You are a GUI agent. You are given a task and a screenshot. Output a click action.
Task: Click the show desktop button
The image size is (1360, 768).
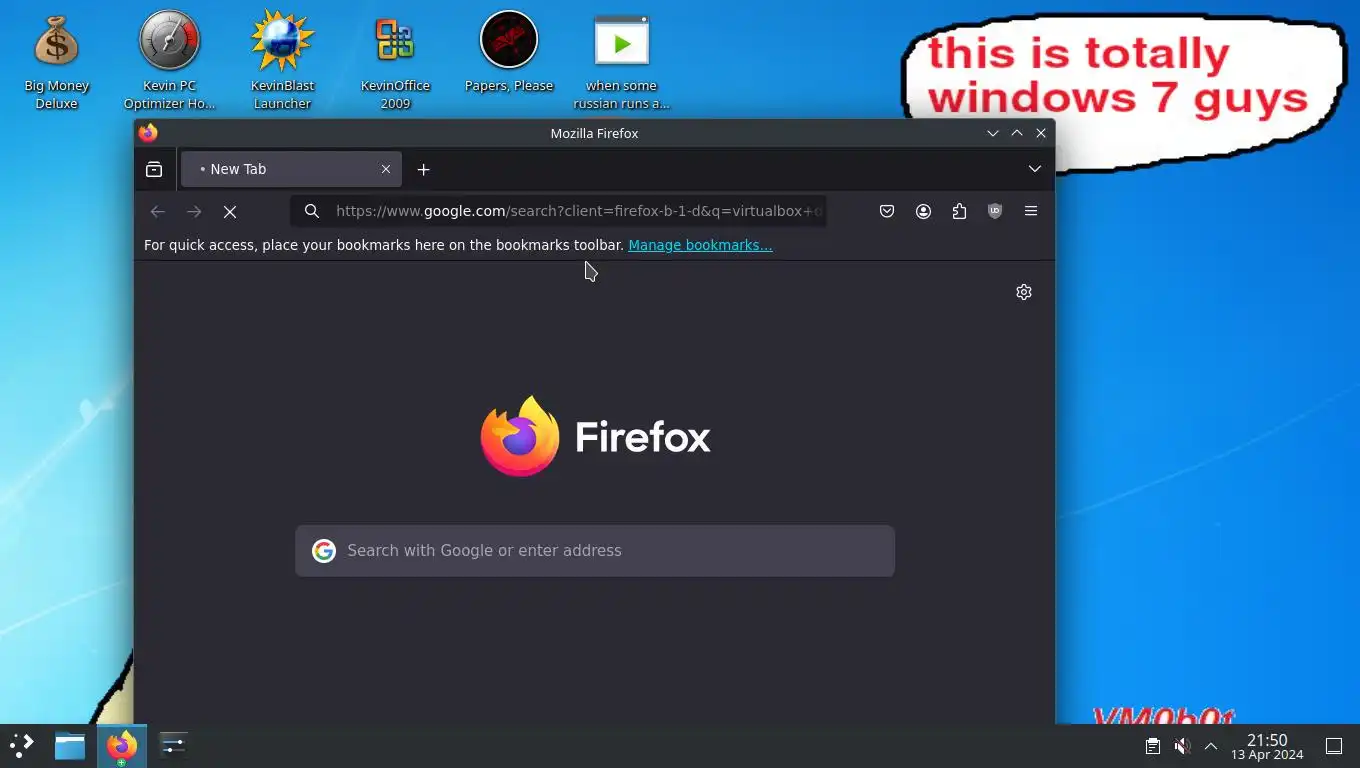pos(1334,746)
